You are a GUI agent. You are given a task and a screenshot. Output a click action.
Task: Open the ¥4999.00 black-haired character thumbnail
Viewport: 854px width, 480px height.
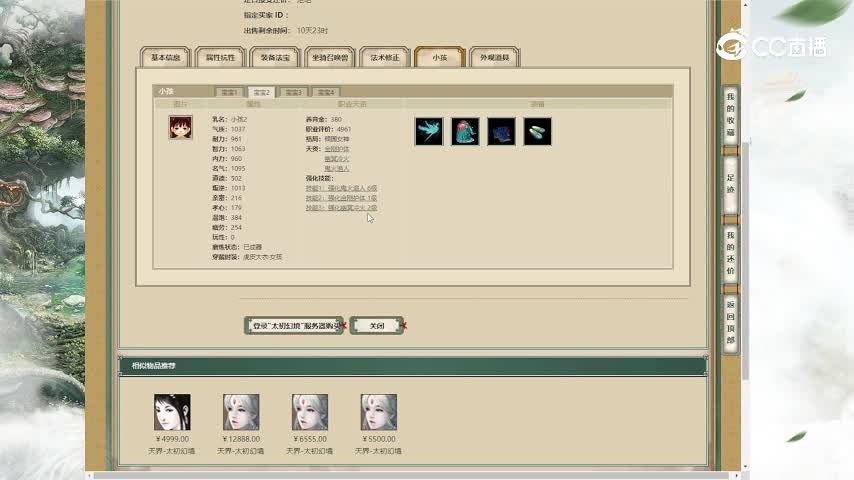[172, 412]
